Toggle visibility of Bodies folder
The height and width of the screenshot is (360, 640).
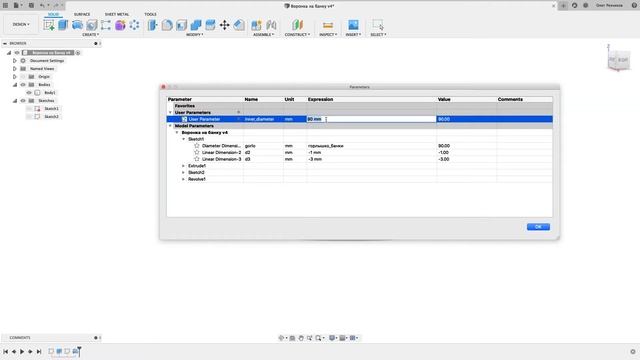click(23, 84)
